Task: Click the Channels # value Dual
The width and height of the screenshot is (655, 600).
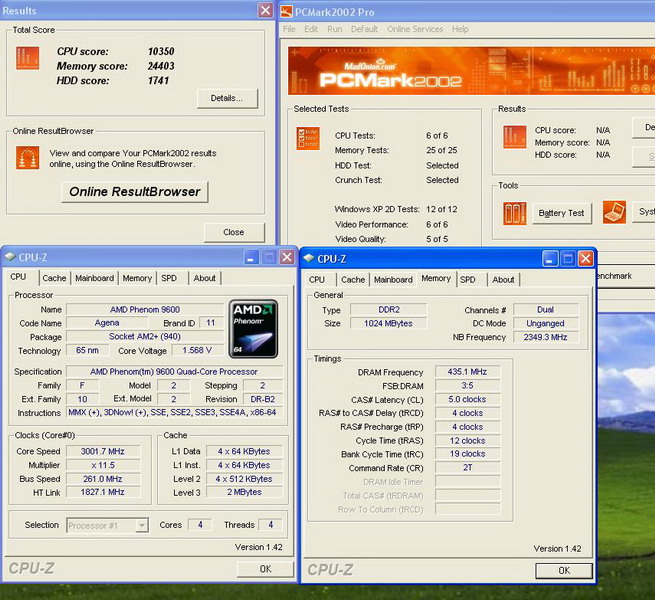Action: [x=546, y=310]
